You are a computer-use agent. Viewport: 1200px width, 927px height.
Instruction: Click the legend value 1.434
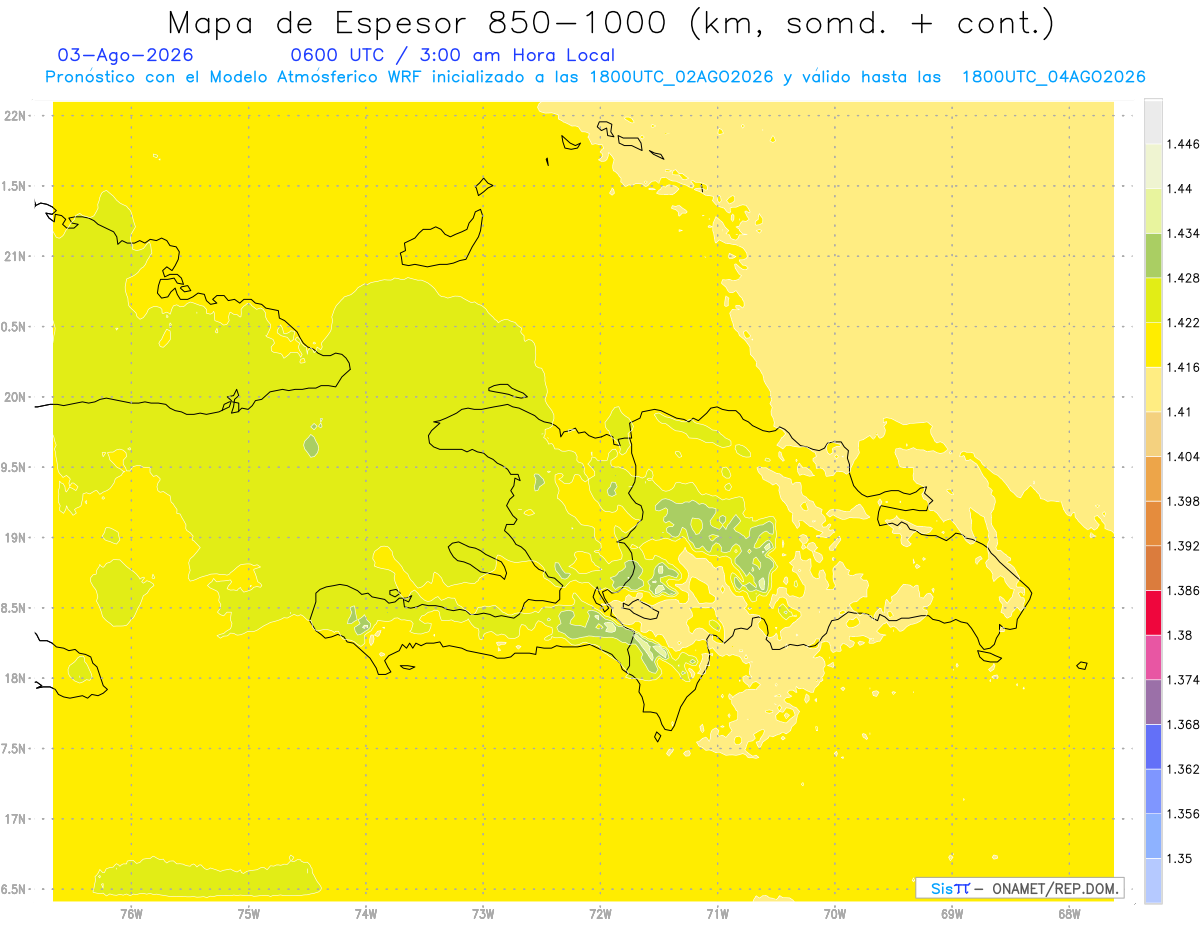(x=1184, y=233)
